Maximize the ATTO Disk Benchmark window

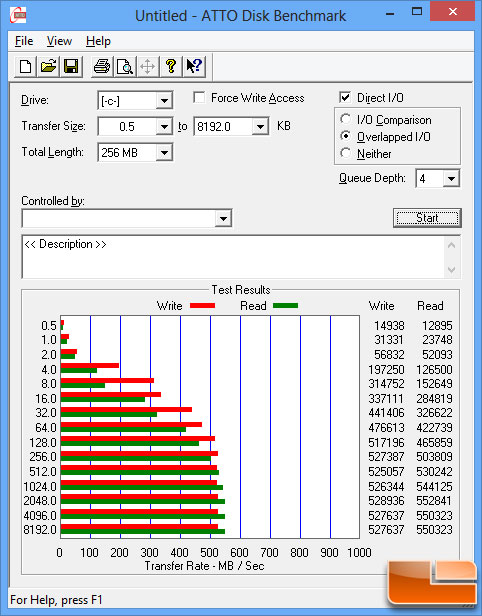417,11
